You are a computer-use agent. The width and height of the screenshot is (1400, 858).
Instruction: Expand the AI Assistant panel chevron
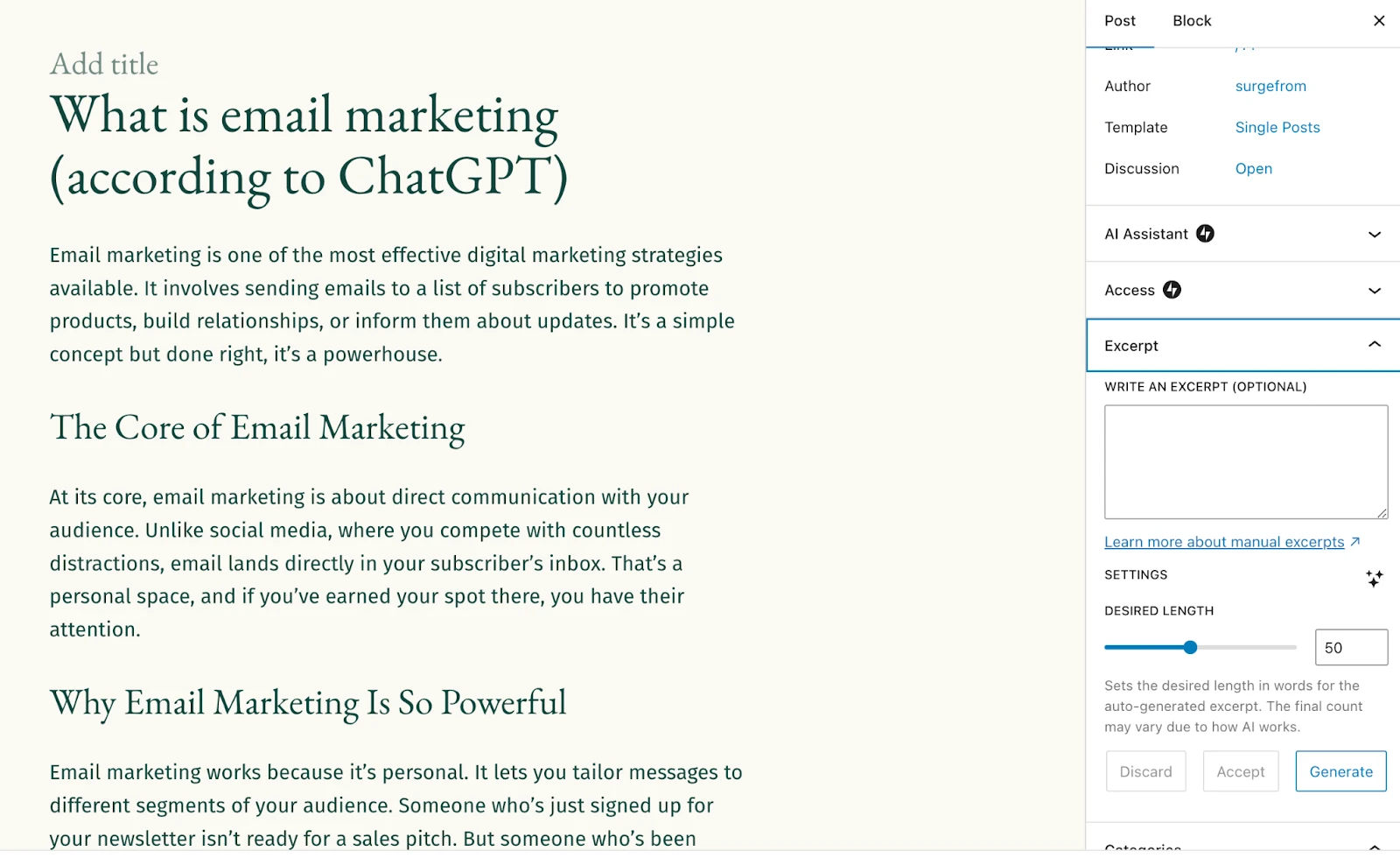(x=1374, y=235)
